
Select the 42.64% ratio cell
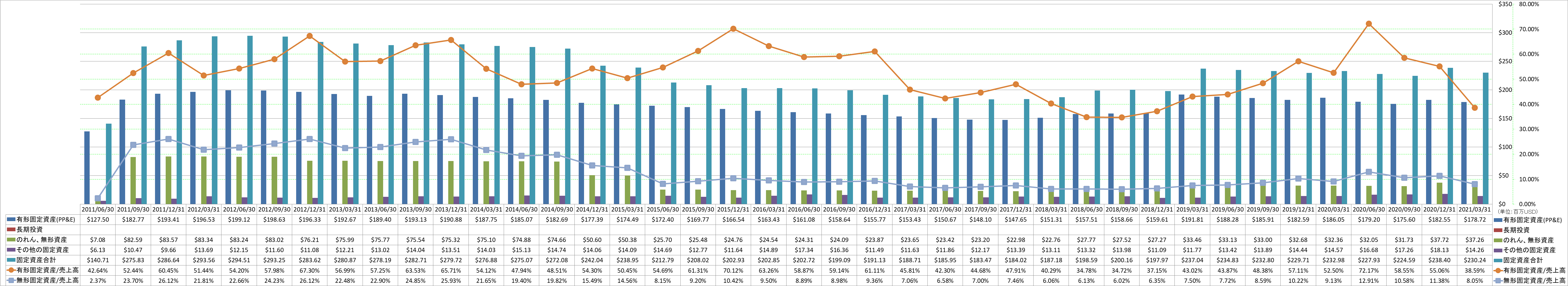coord(98,270)
